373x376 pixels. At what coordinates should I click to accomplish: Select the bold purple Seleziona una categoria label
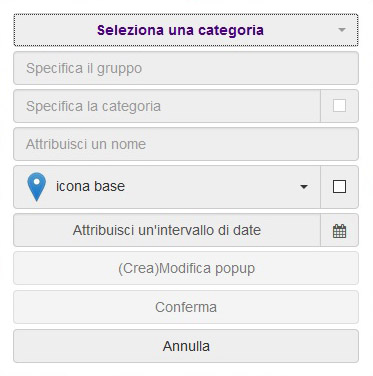click(180, 30)
